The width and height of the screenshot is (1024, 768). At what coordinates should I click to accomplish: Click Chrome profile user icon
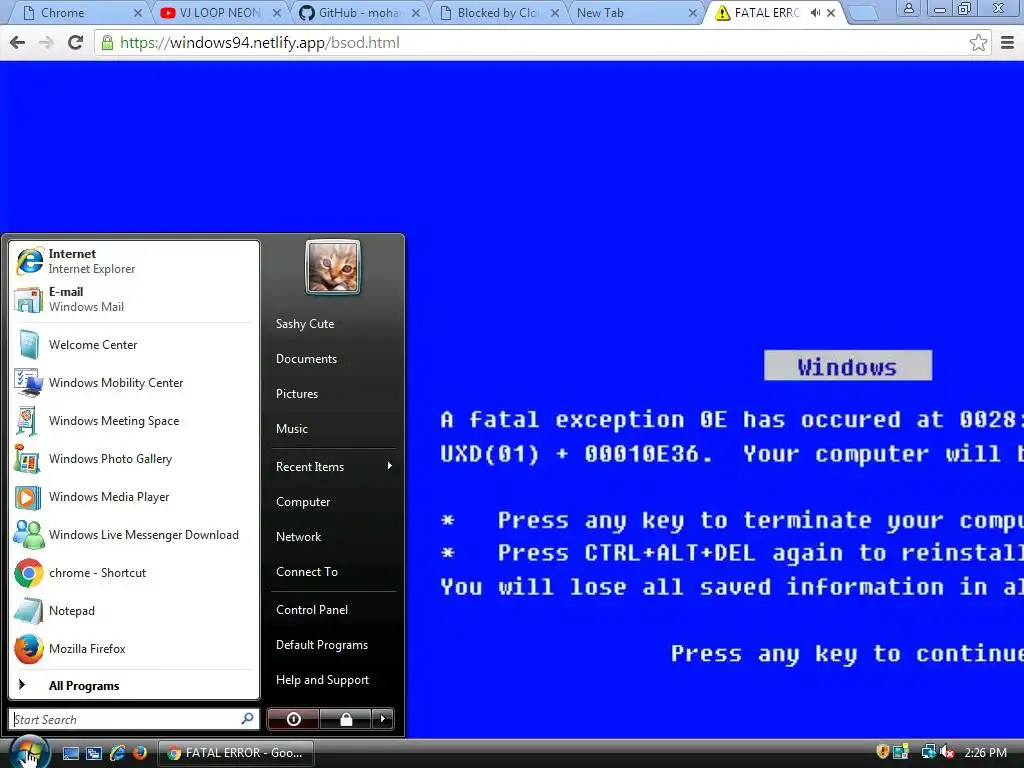[x=908, y=8]
